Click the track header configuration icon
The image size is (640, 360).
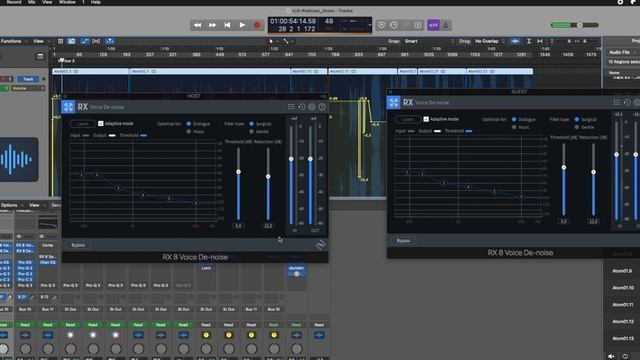coord(40,56)
